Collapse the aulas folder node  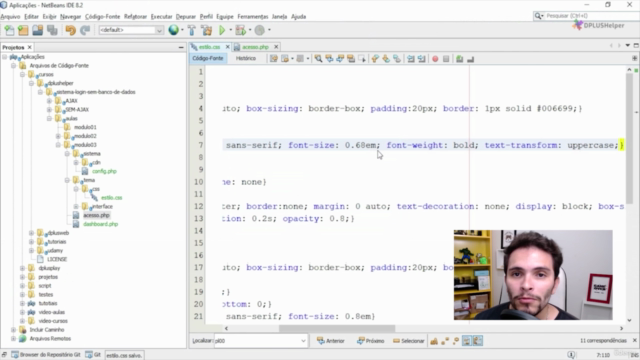pyautogui.click(x=49, y=118)
